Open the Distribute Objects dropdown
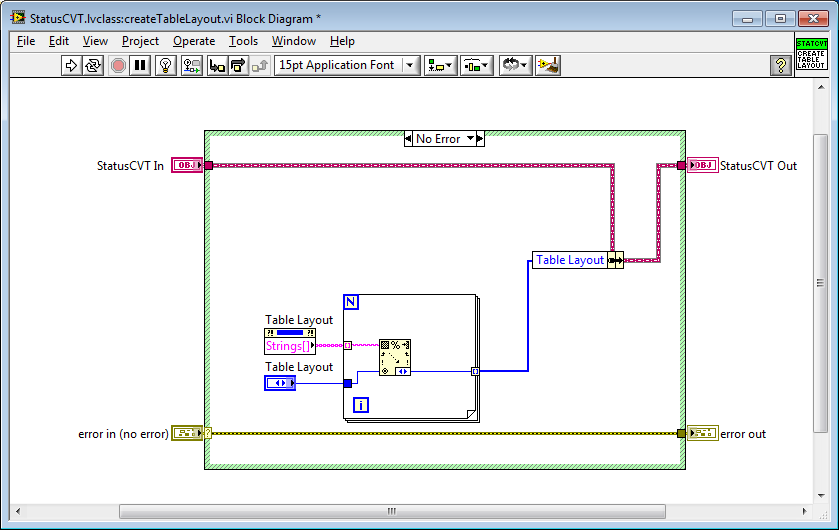The height and width of the screenshot is (530, 839). [x=477, y=65]
